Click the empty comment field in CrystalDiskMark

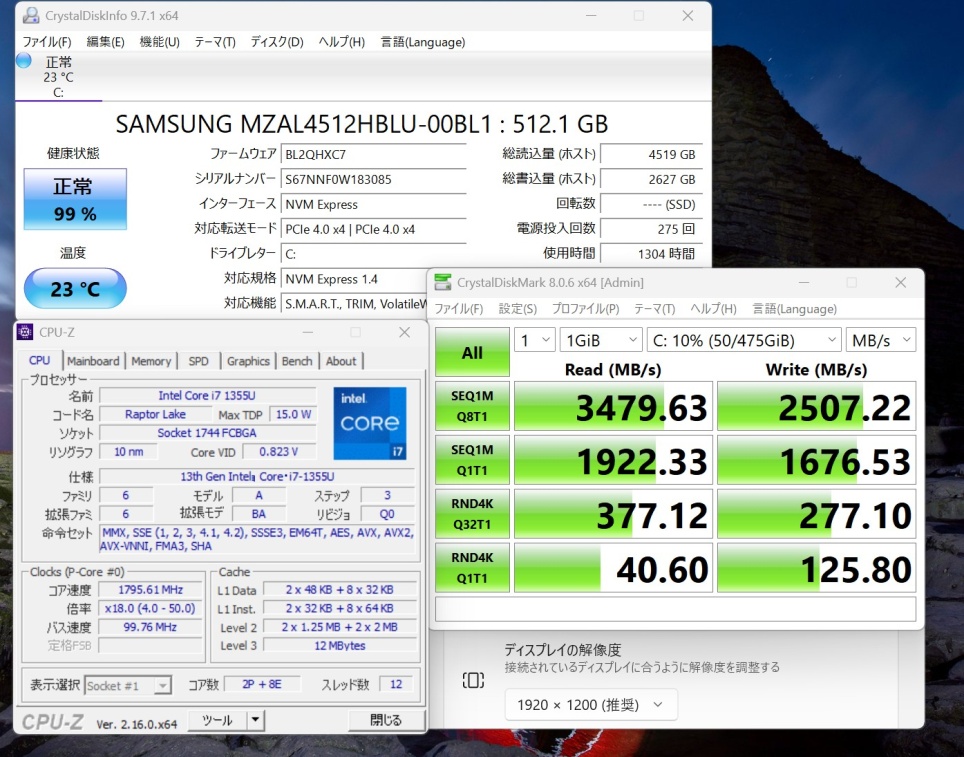pyautogui.click(x=676, y=609)
